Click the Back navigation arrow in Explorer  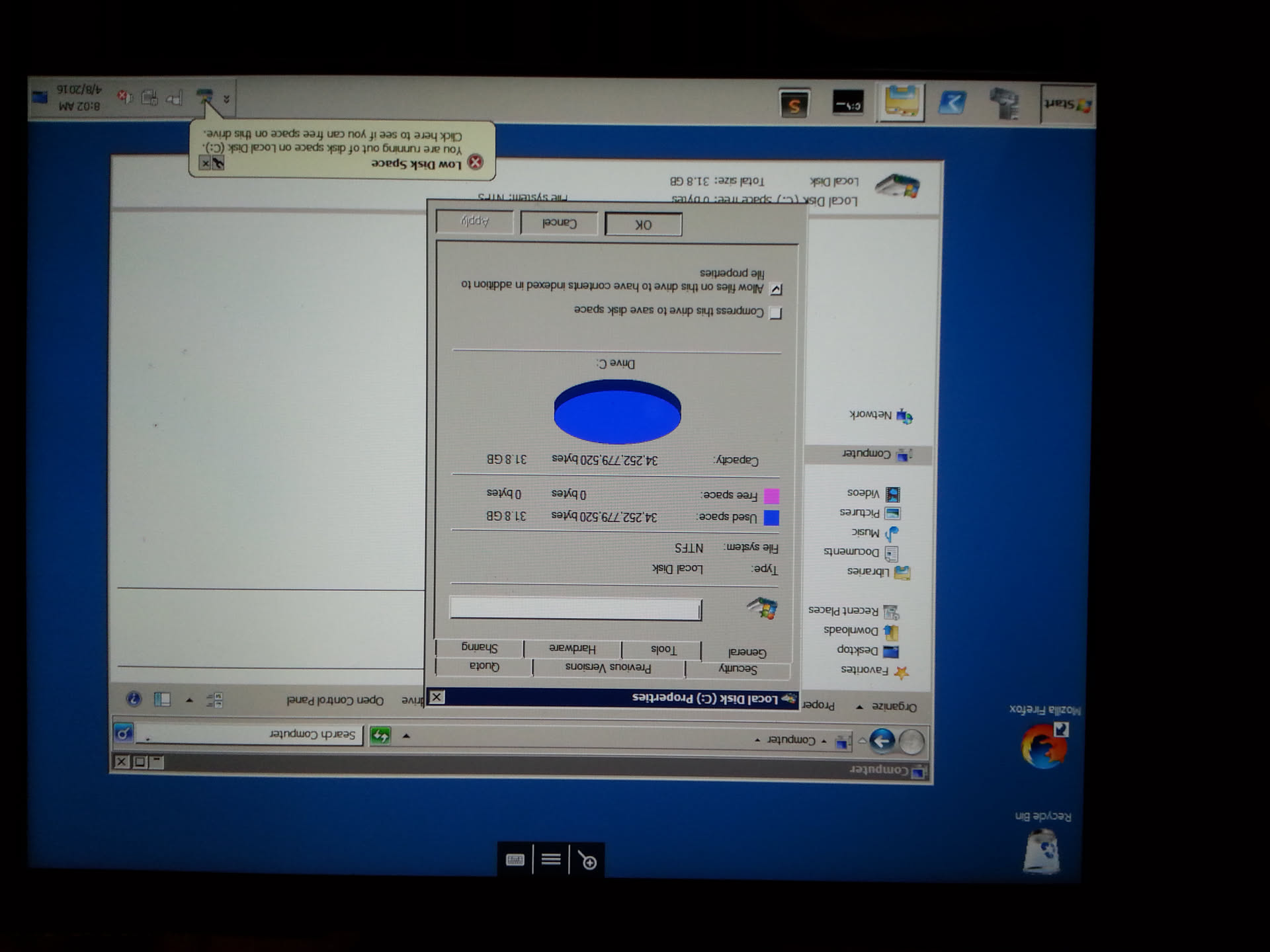882,740
